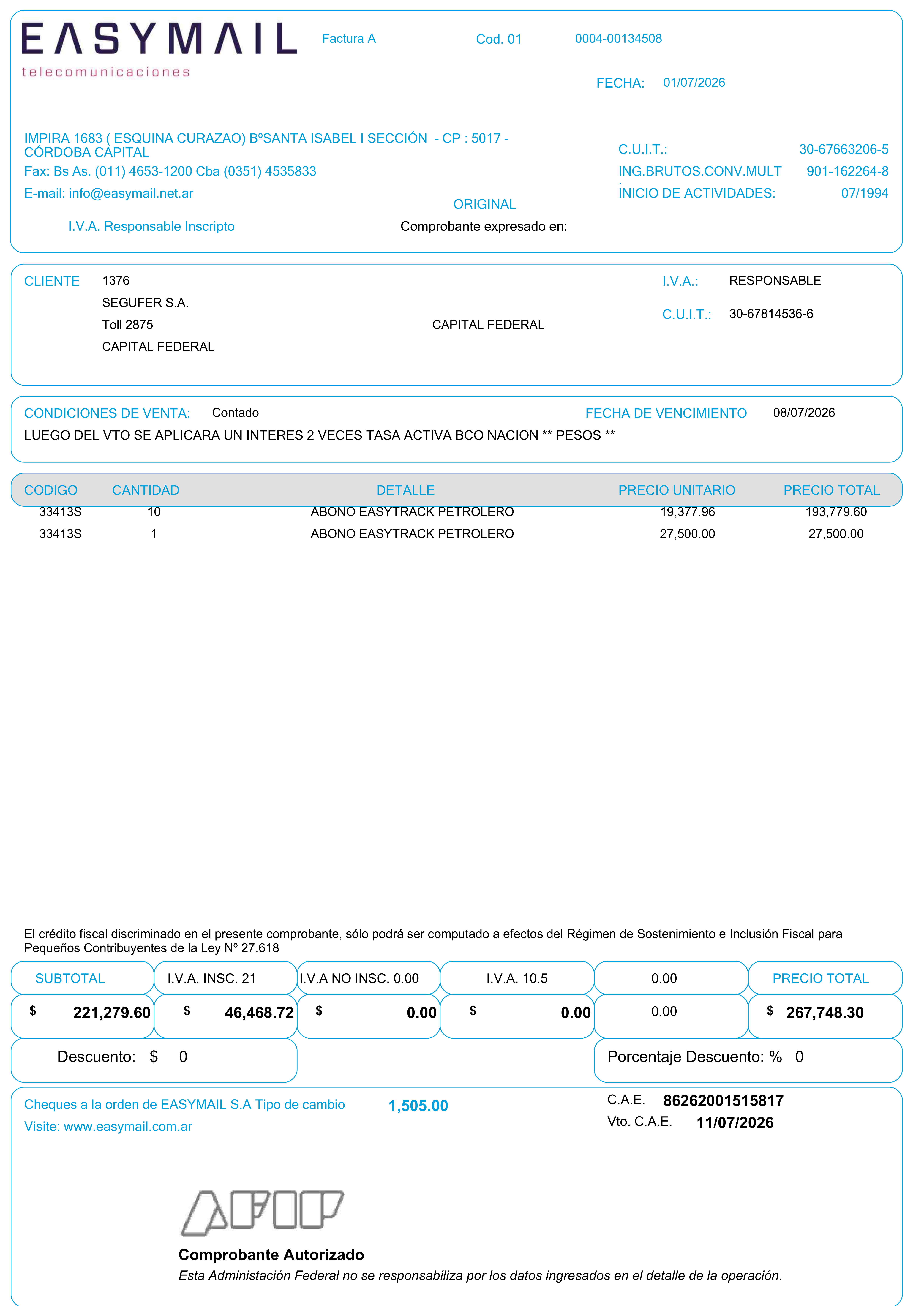Image resolution: width=924 pixels, height=1306 pixels.
Task: Select client number 1376
Action: click(116, 280)
